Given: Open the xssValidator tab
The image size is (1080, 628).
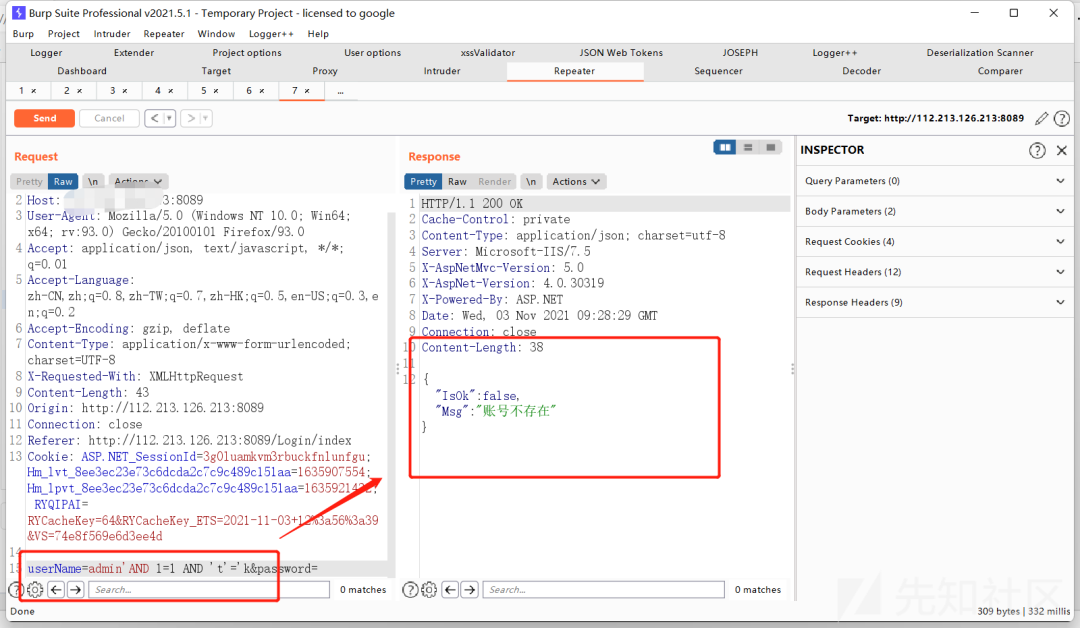Looking at the screenshot, I should click(488, 52).
